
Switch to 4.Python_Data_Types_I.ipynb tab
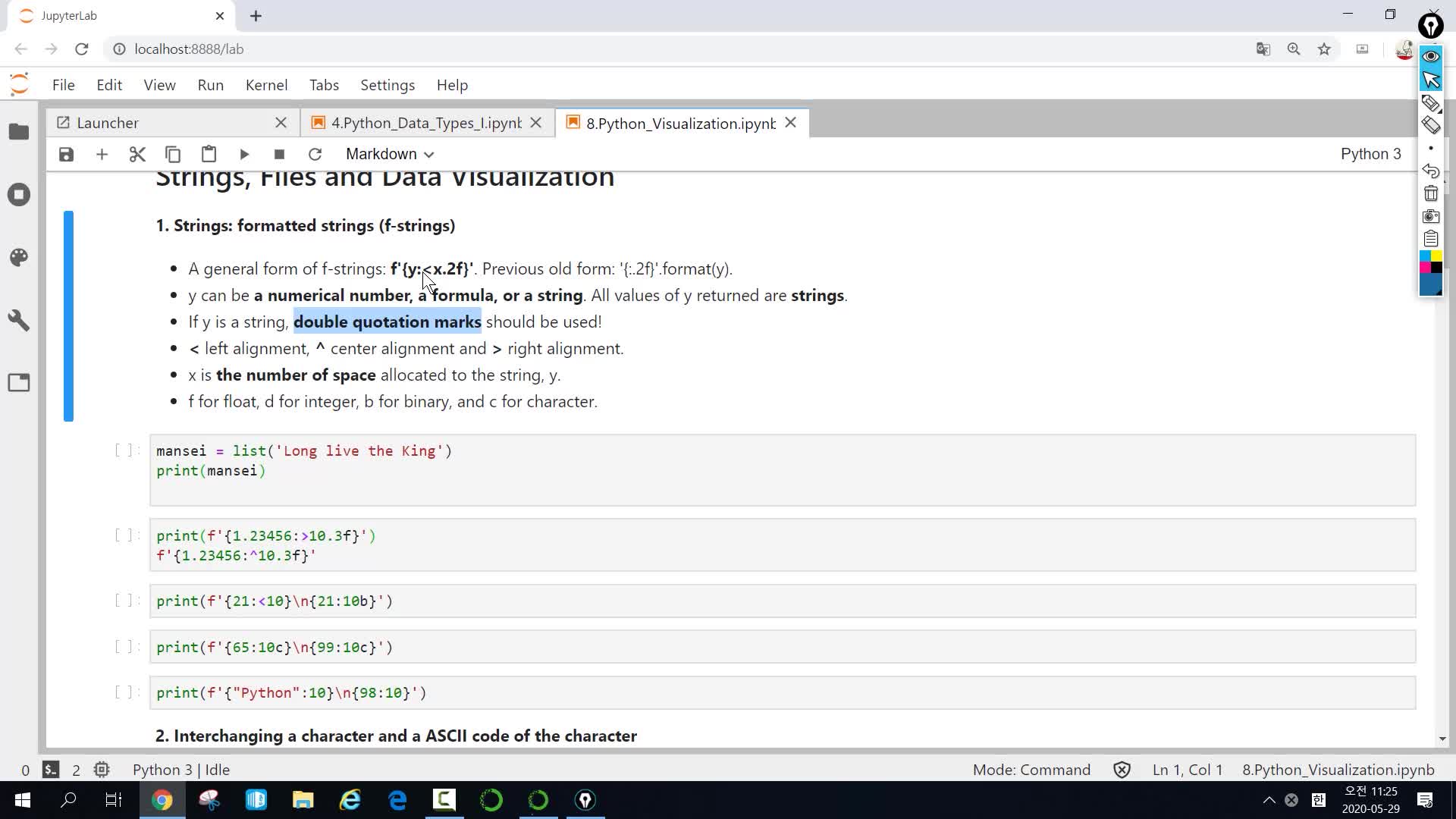(x=425, y=123)
